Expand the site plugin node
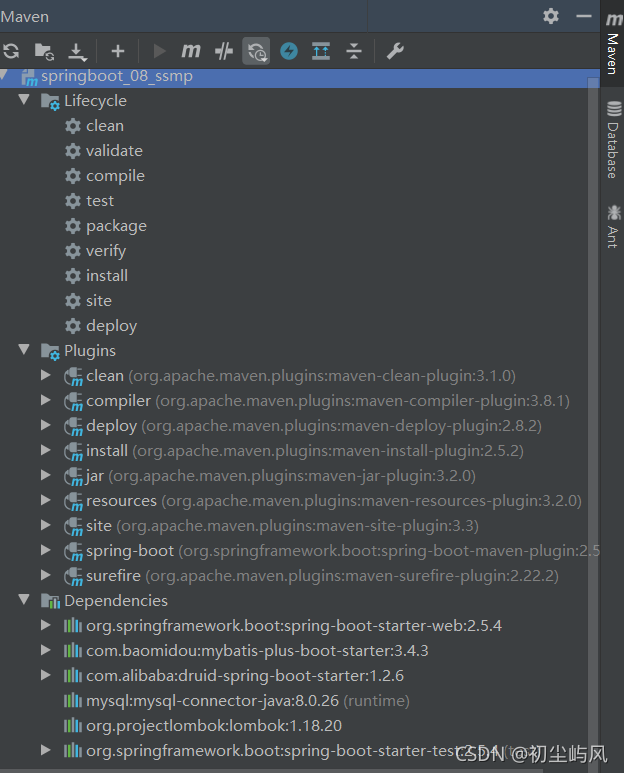The width and height of the screenshot is (624, 773). point(45,525)
